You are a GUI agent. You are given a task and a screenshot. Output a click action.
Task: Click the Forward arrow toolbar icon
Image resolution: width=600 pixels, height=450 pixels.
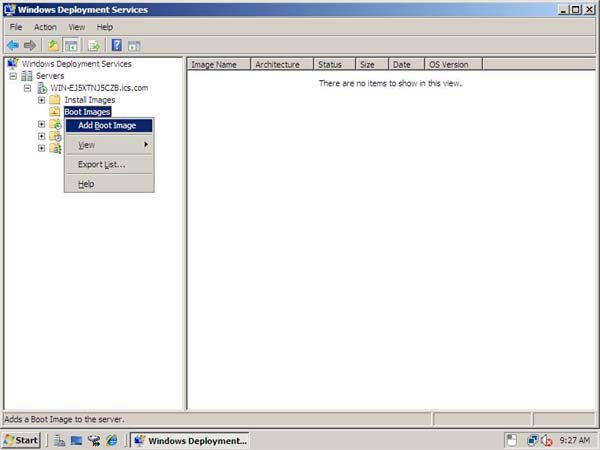point(30,46)
